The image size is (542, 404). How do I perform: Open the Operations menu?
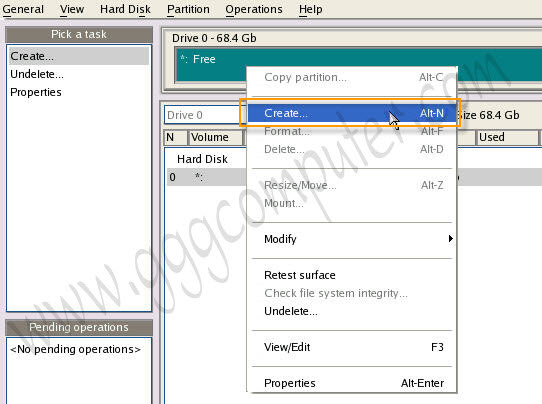click(254, 9)
